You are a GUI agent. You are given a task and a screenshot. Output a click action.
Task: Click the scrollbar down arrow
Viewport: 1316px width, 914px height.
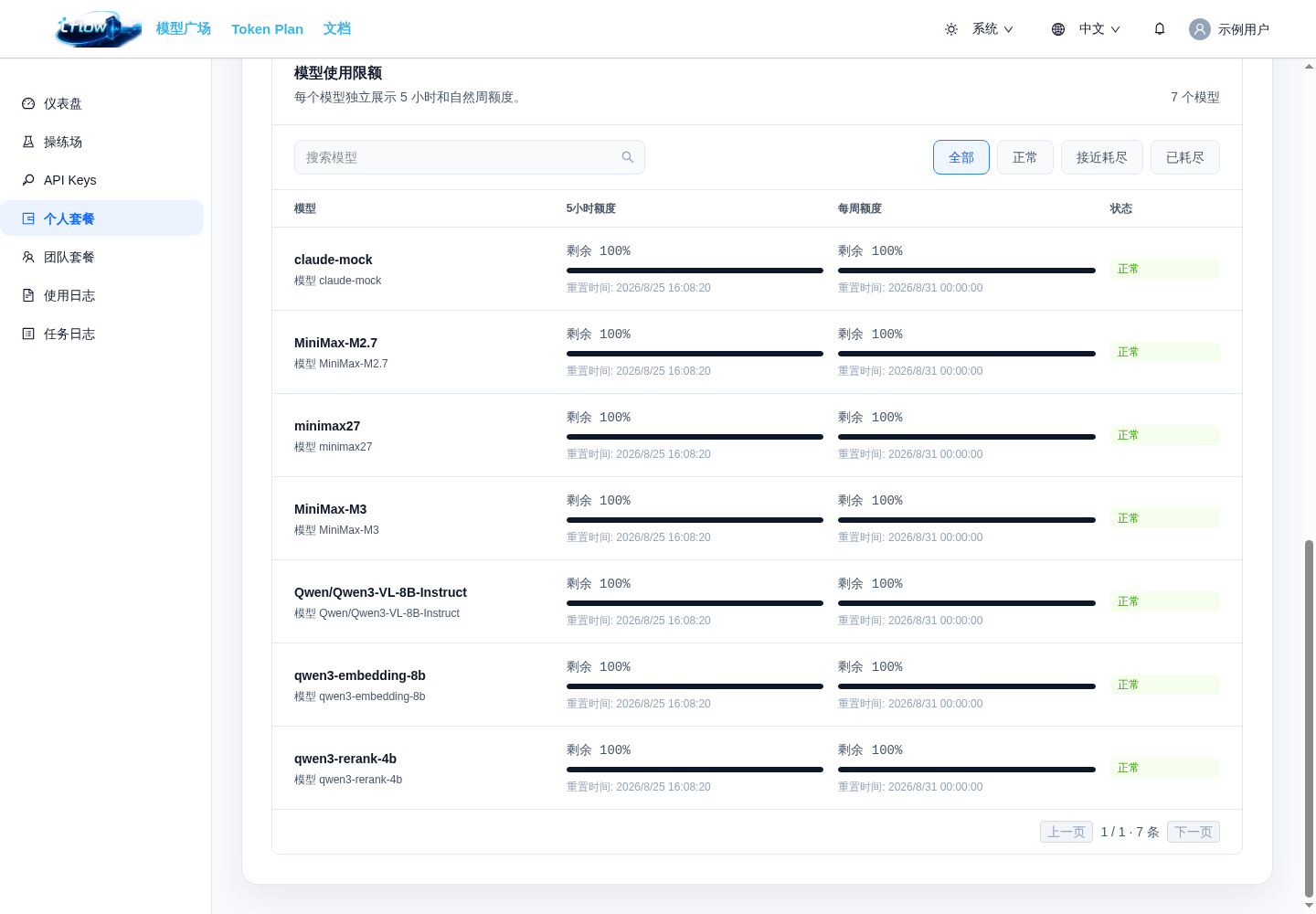click(x=1310, y=906)
